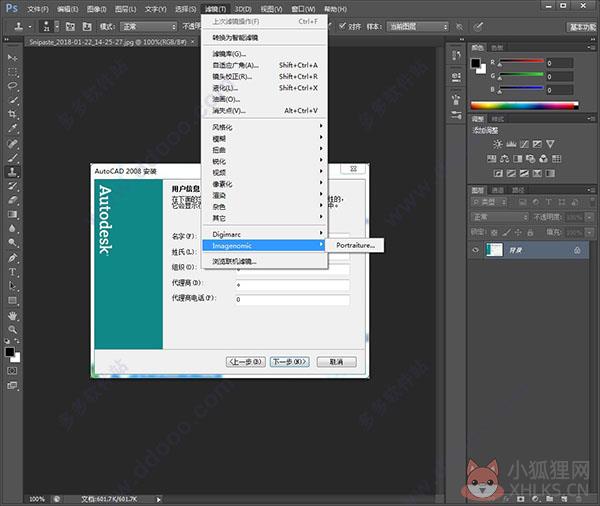Select the Quick Selection tool

tap(12, 100)
